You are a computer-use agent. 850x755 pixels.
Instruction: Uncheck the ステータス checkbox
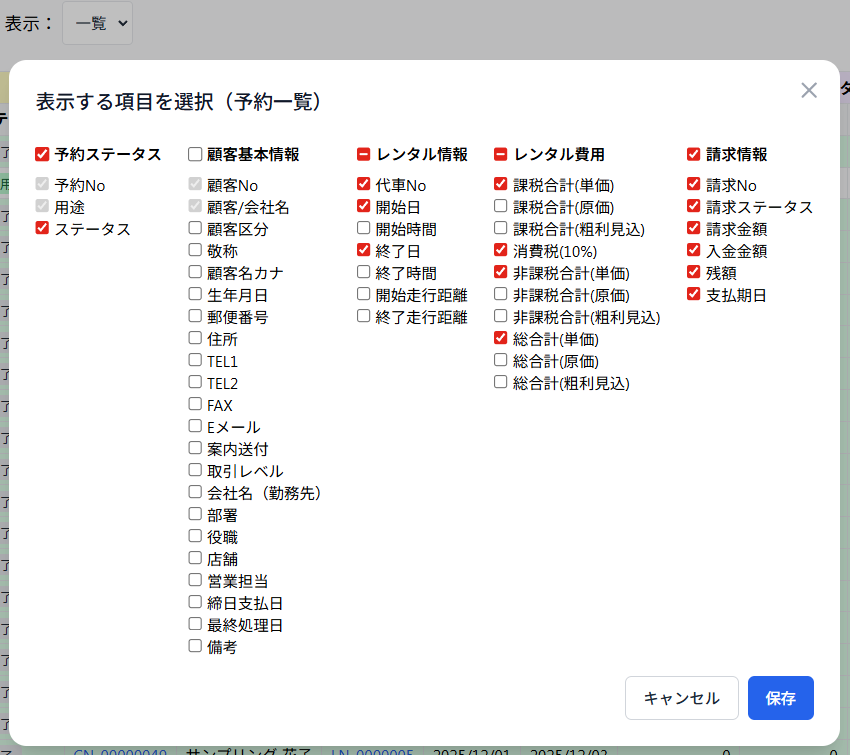pyautogui.click(x=42, y=228)
